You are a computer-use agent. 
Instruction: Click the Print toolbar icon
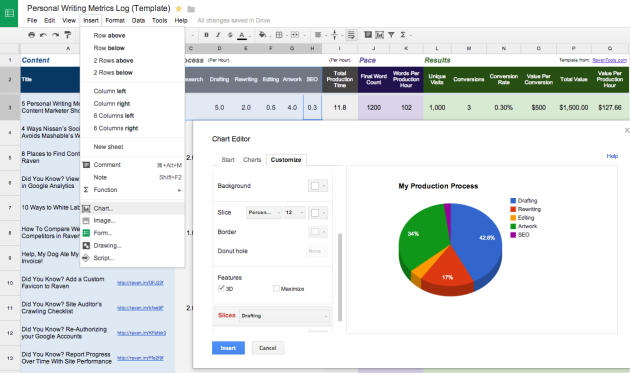[31, 35]
